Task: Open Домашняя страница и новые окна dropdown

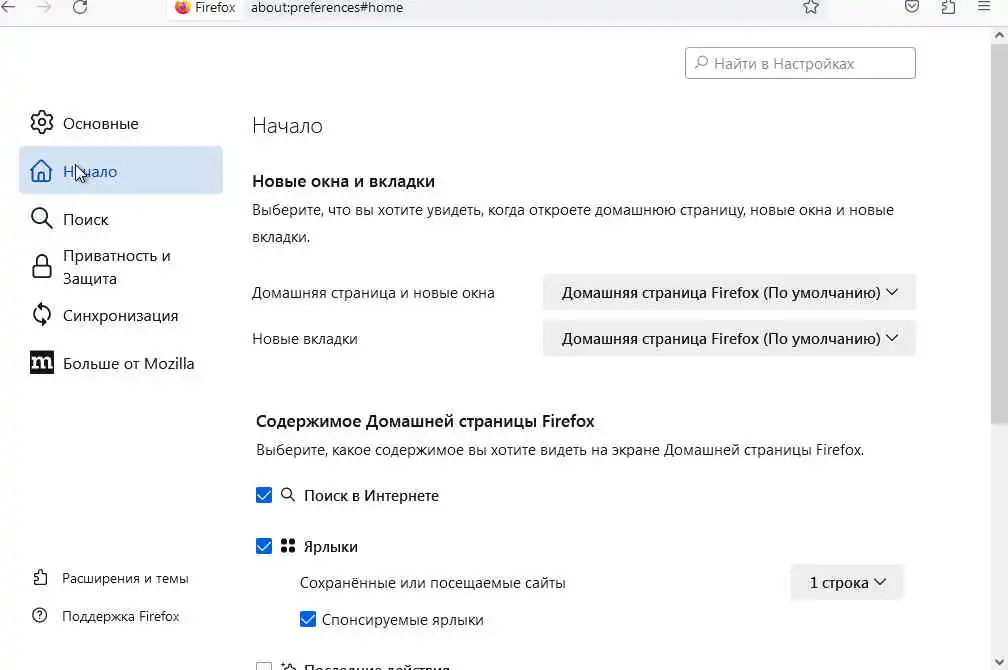Action: (729, 293)
